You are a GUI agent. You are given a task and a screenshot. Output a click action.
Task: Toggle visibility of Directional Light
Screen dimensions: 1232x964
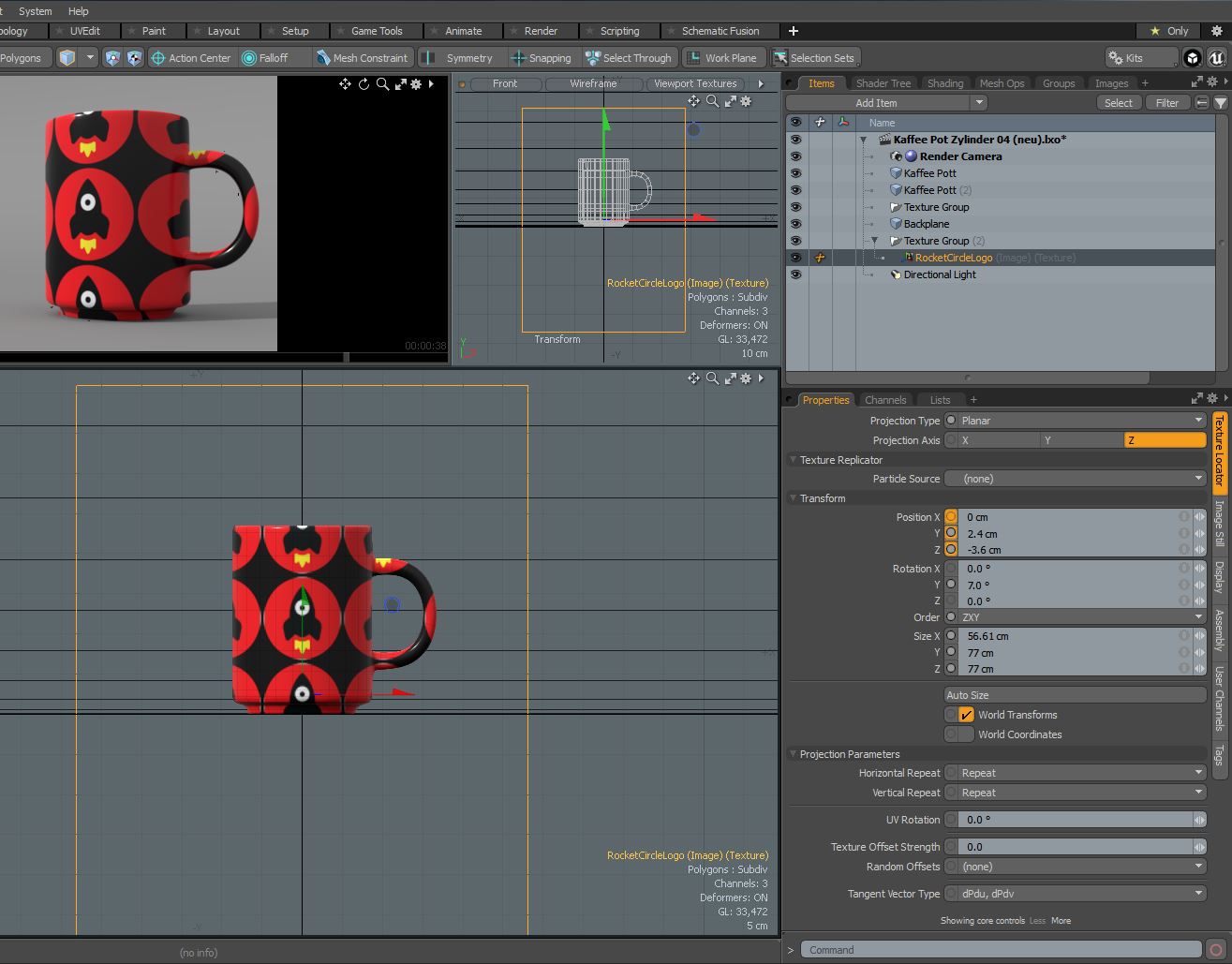coord(795,274)
